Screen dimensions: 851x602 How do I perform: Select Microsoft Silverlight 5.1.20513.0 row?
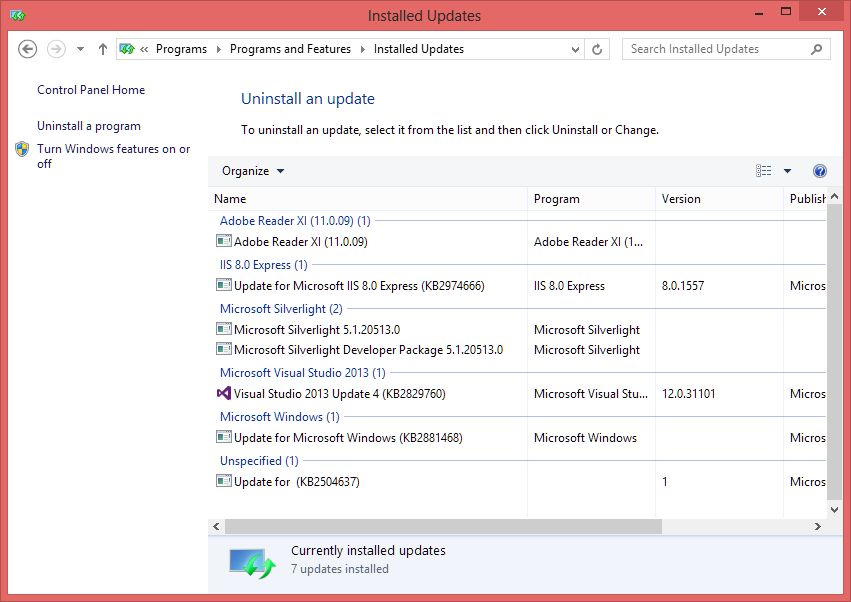(518, 329)
